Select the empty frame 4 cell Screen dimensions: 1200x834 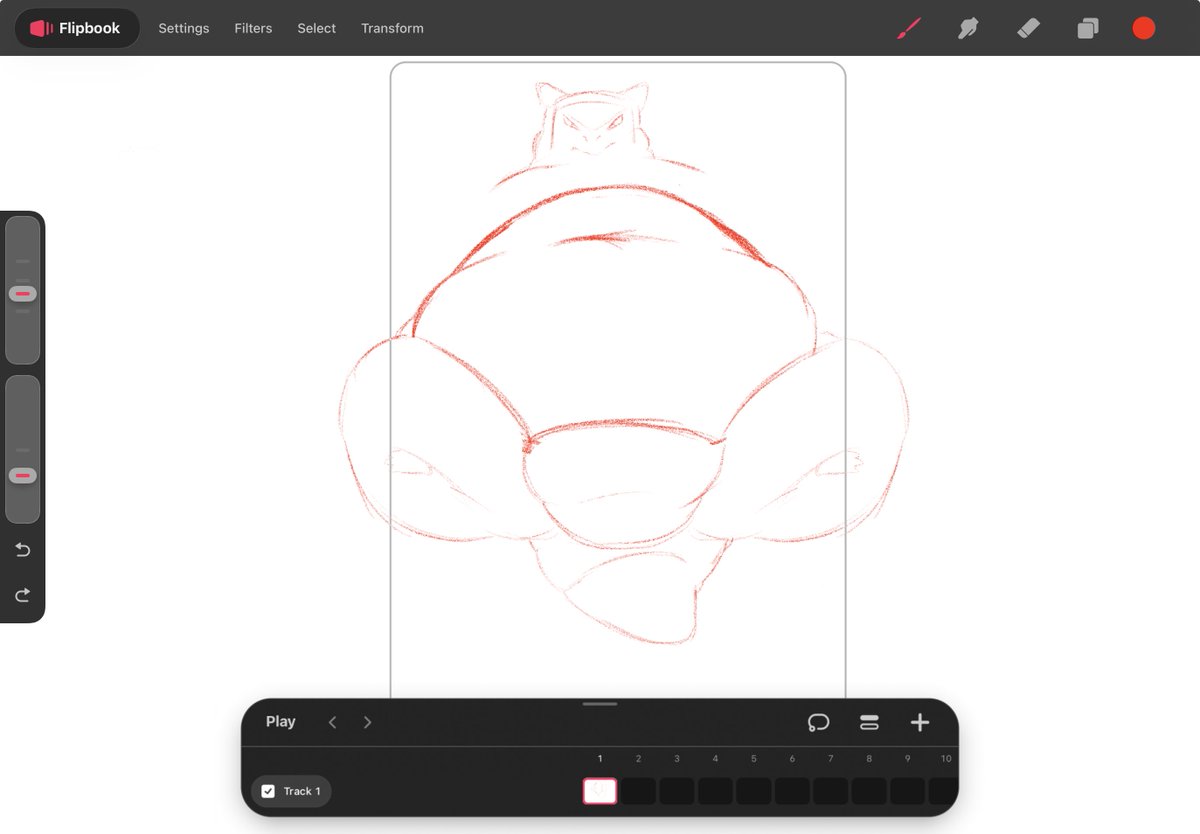pyautogui.click(x=715, y=791)
